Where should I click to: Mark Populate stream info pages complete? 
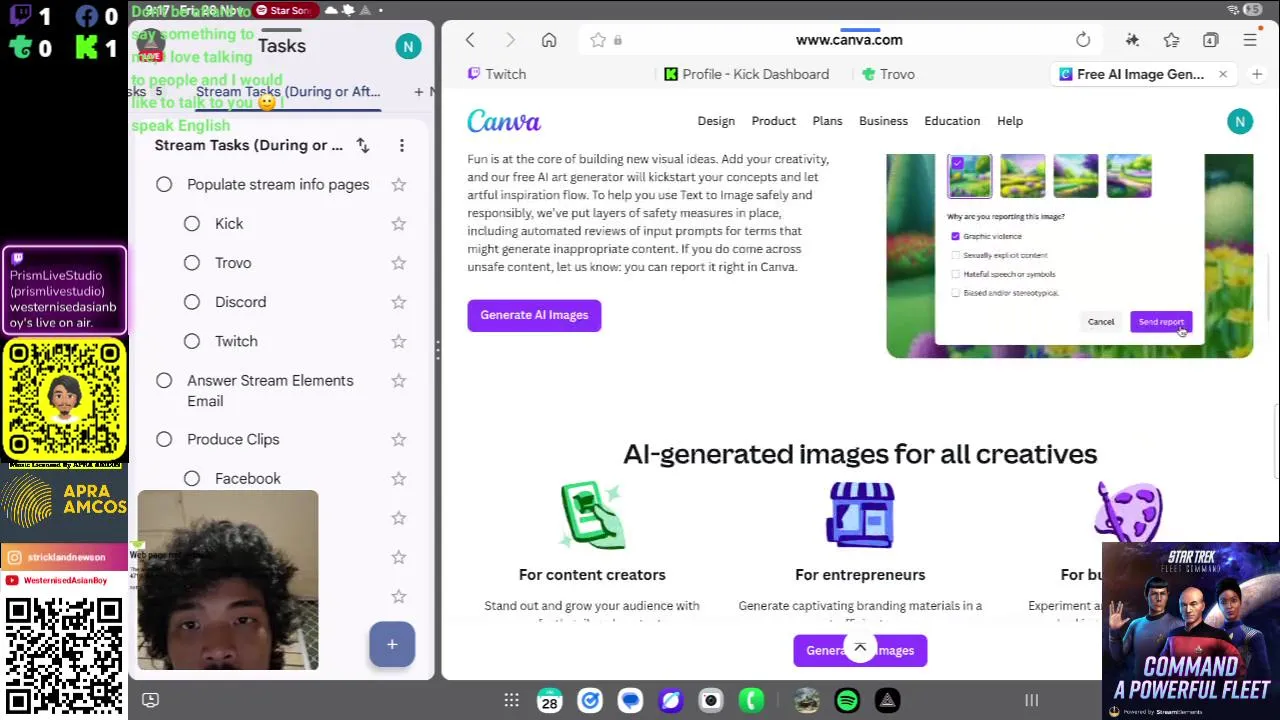pyautogui.click(x=164, y=184)
